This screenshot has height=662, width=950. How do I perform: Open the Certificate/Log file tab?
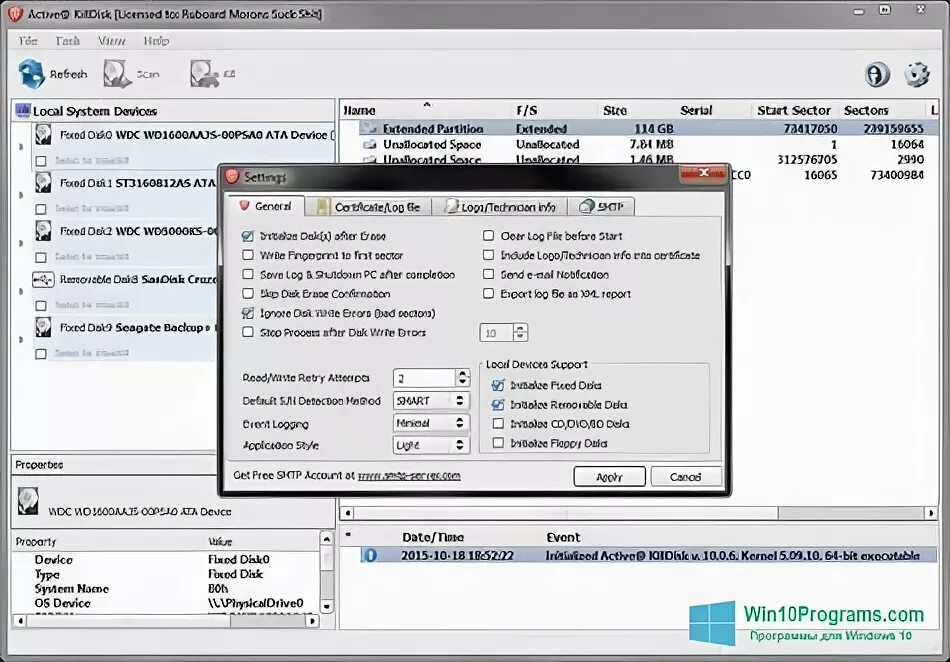(369, 207)
